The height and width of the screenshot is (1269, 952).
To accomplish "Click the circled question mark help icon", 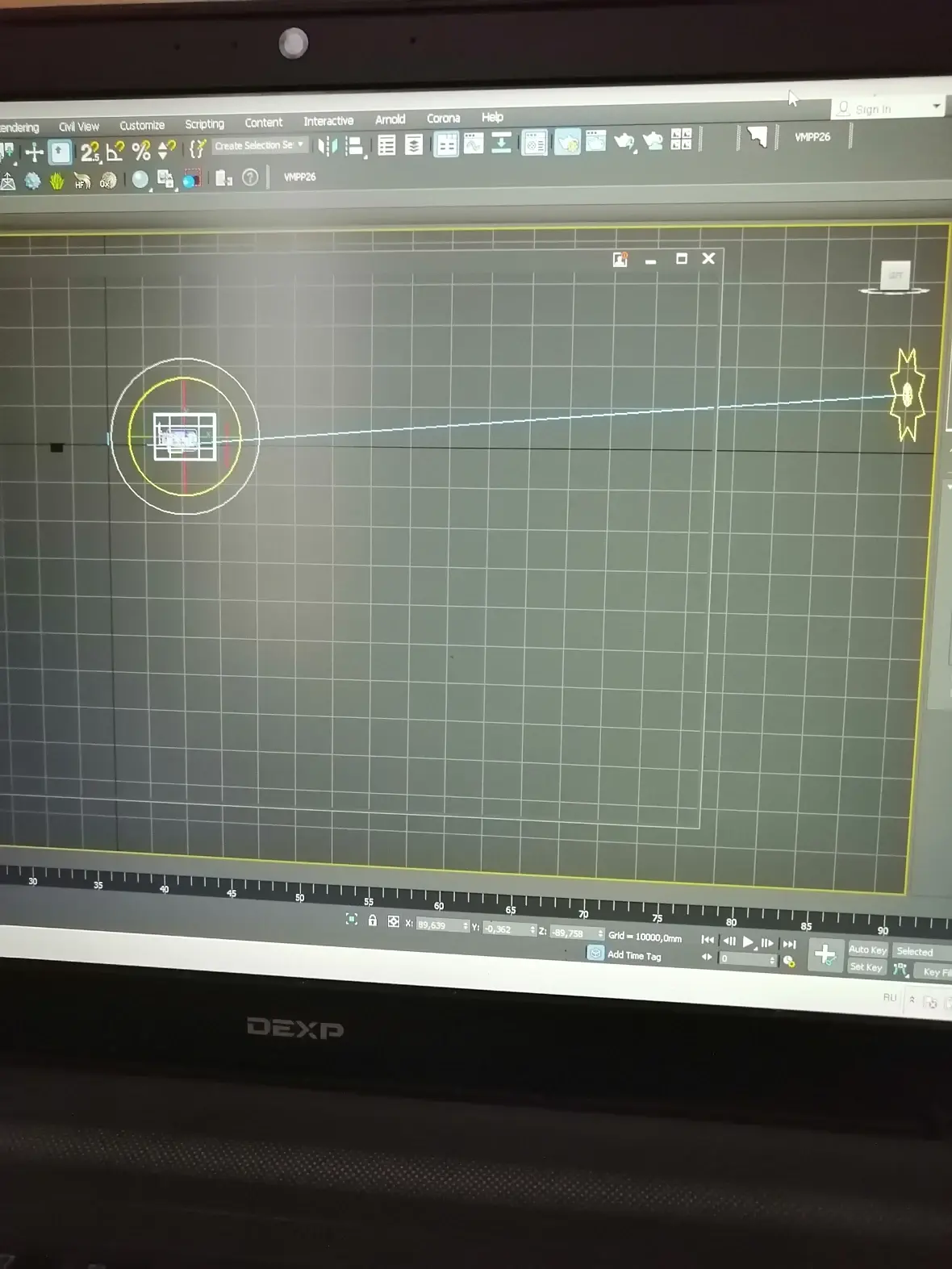I will click(250, 177).
